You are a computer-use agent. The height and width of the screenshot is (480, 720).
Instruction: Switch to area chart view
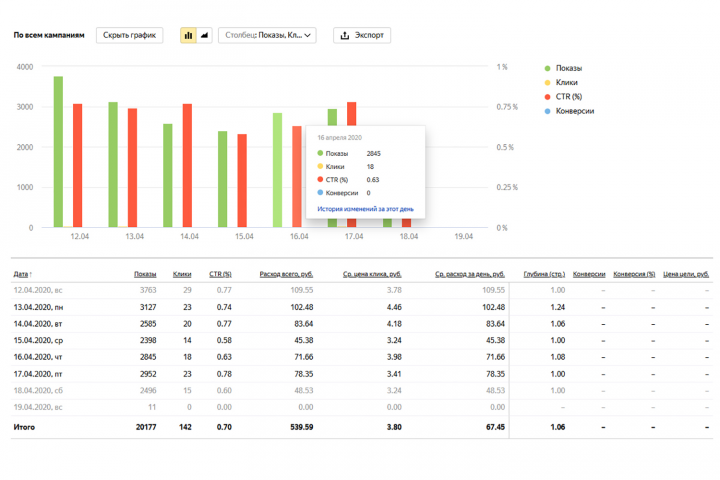click(204, 35)
